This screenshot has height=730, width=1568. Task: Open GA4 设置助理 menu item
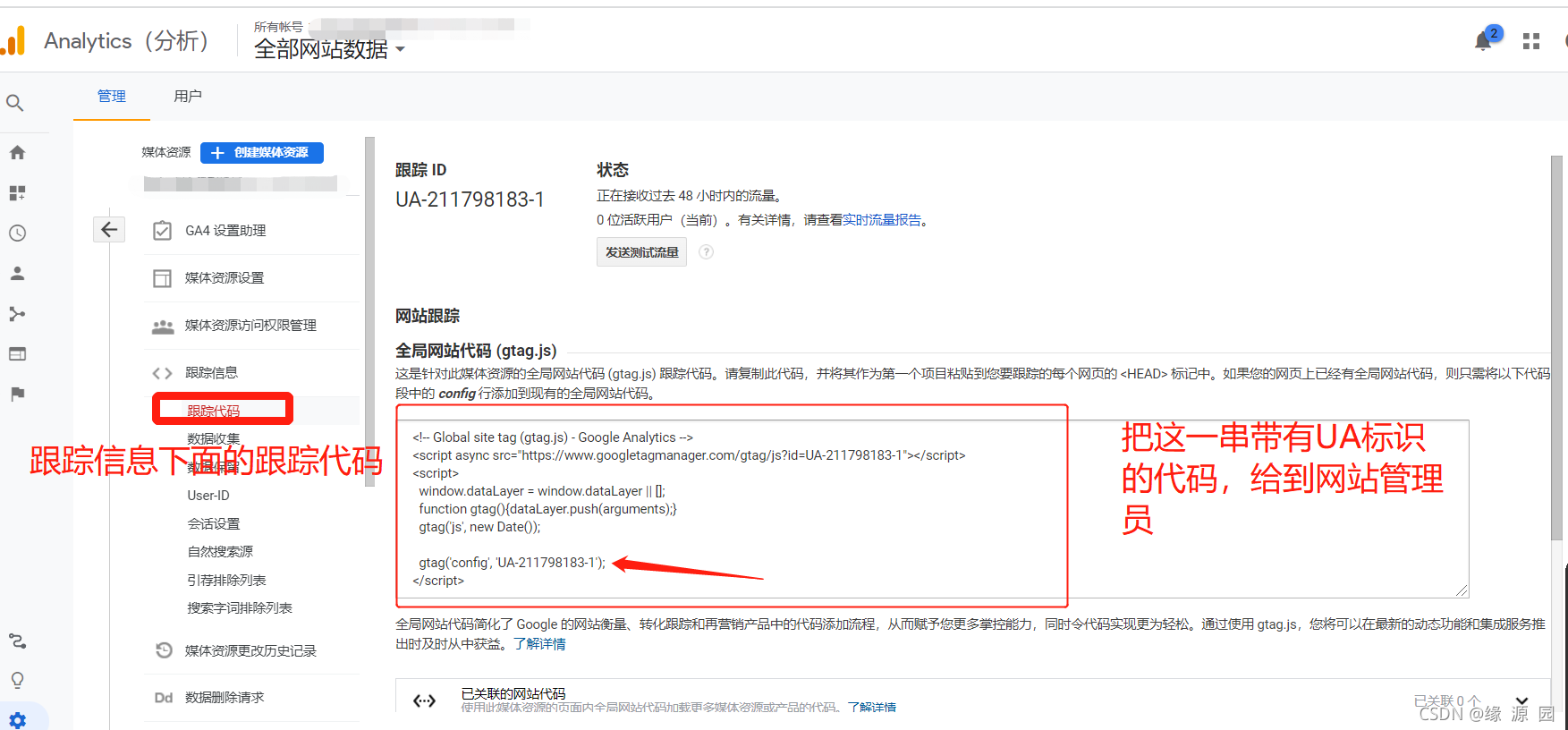225,231
